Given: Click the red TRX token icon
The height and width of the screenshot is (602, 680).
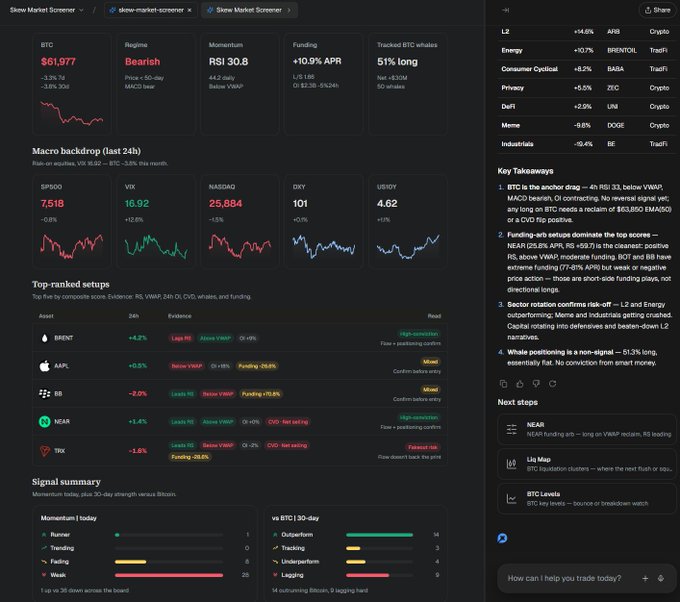Looking at the screenshot, I should (x=44, y=451).
